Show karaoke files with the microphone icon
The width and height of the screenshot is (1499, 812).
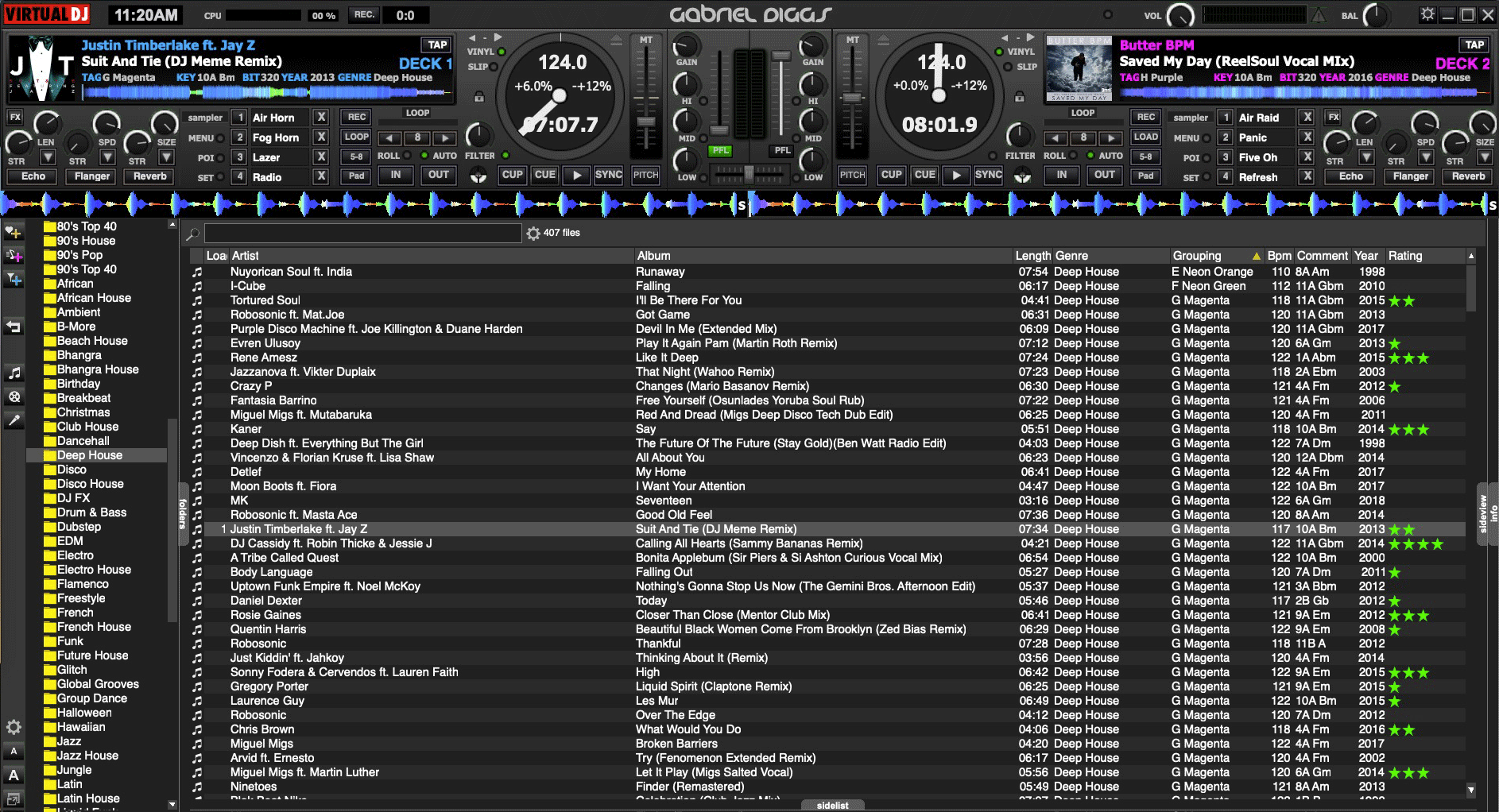14,420
